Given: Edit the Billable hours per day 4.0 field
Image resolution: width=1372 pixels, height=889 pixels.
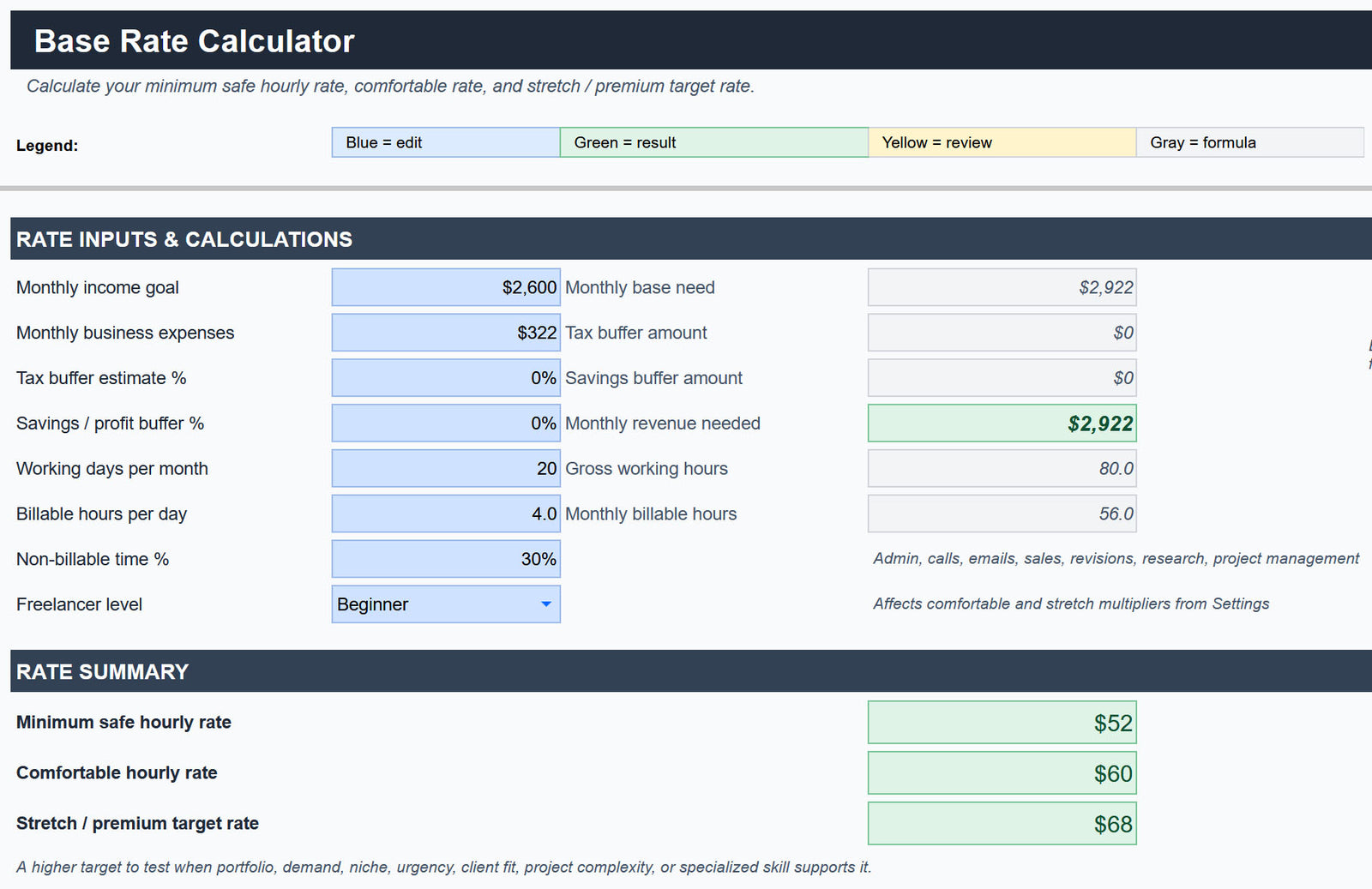Looking at the screenshot, I should point(446,514).
